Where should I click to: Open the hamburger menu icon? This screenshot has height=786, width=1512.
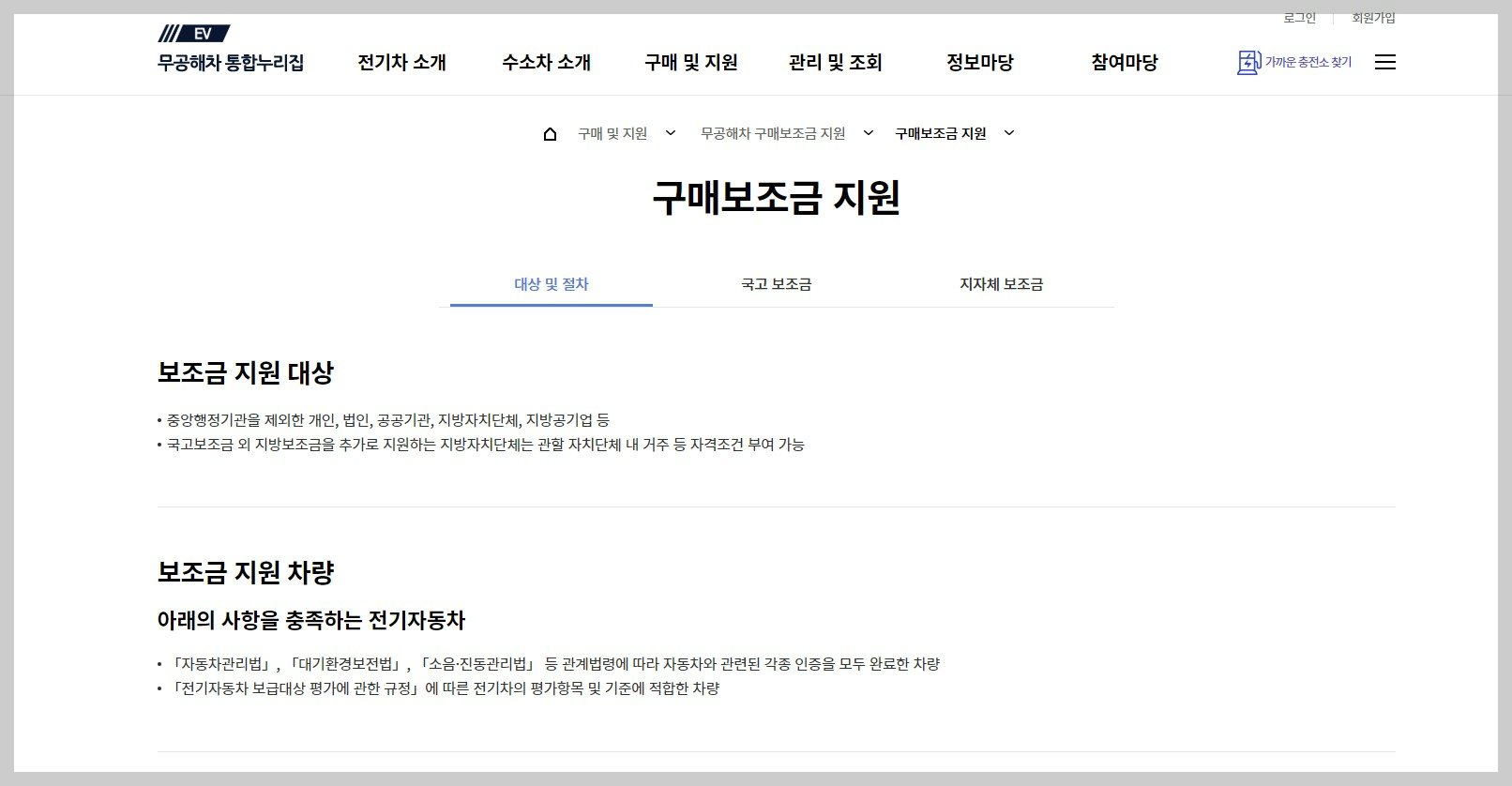(x=1384, y=62)
